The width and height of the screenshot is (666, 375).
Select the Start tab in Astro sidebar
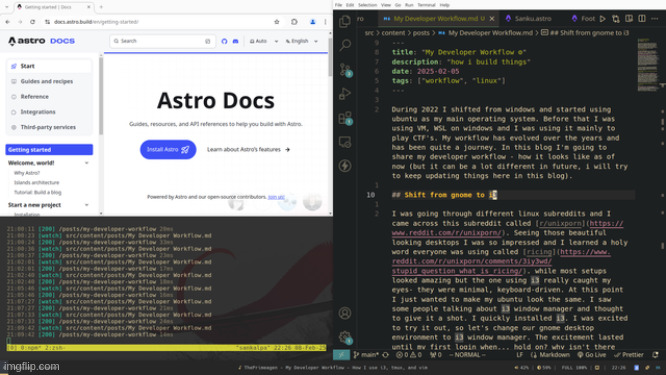49,66
